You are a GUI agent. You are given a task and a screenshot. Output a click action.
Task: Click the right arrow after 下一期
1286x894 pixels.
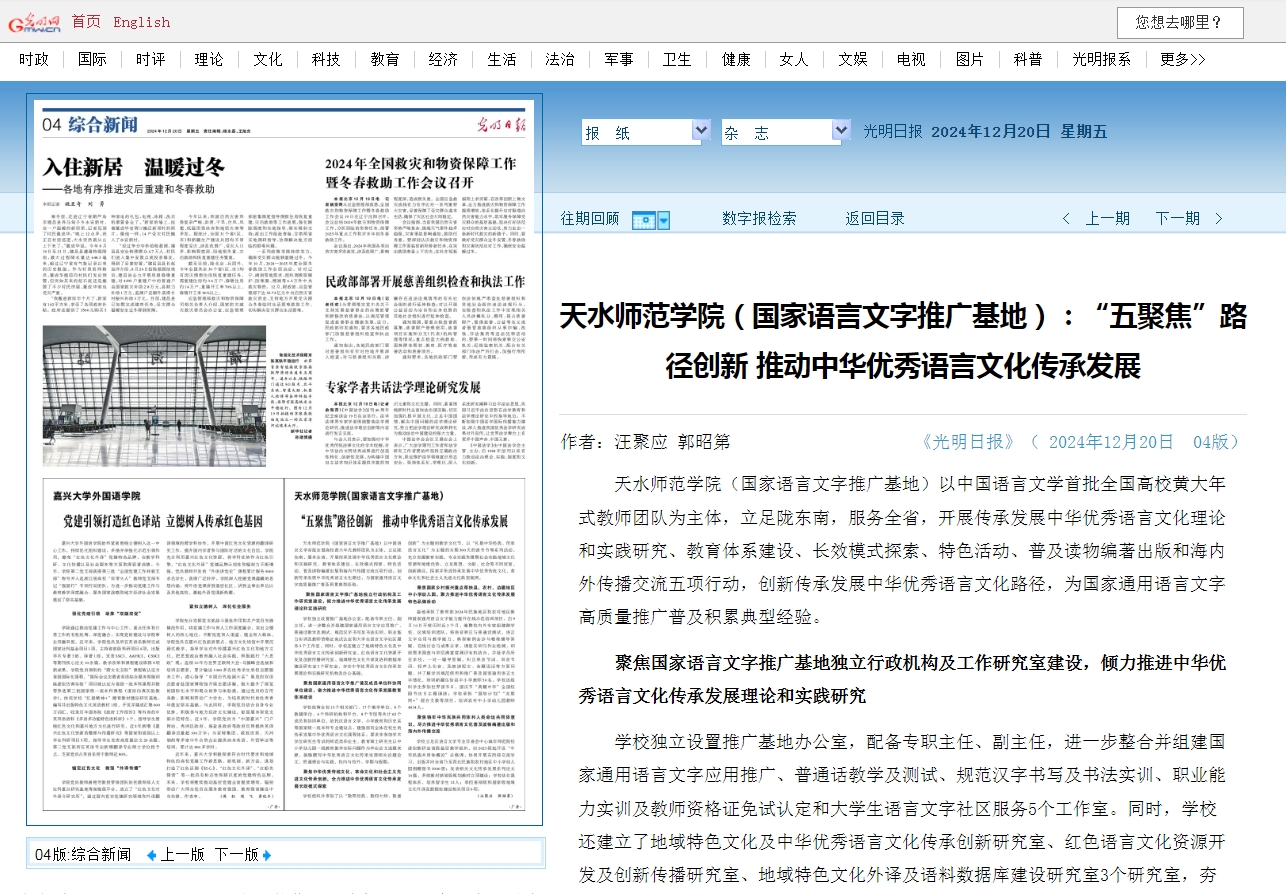1221,219
